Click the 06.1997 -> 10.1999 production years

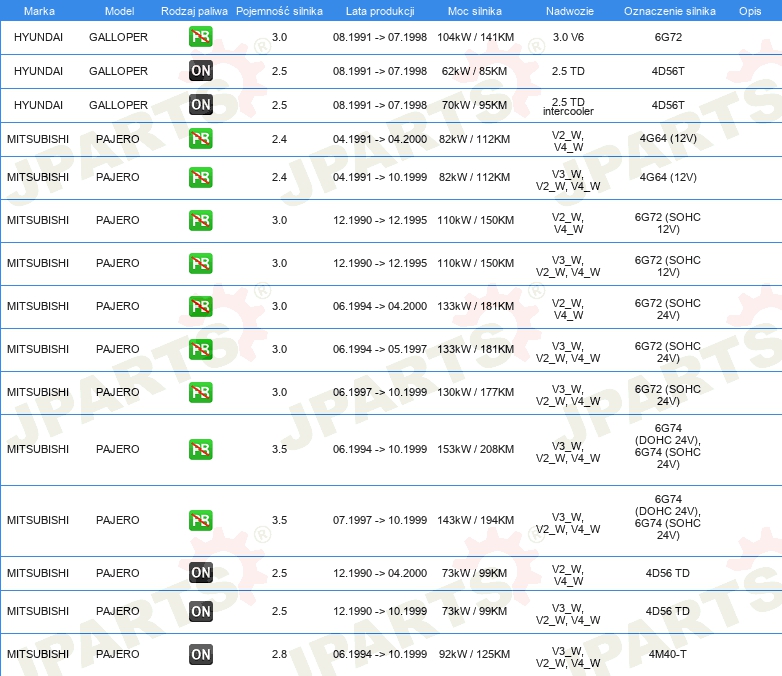click(x=380, y=392)
